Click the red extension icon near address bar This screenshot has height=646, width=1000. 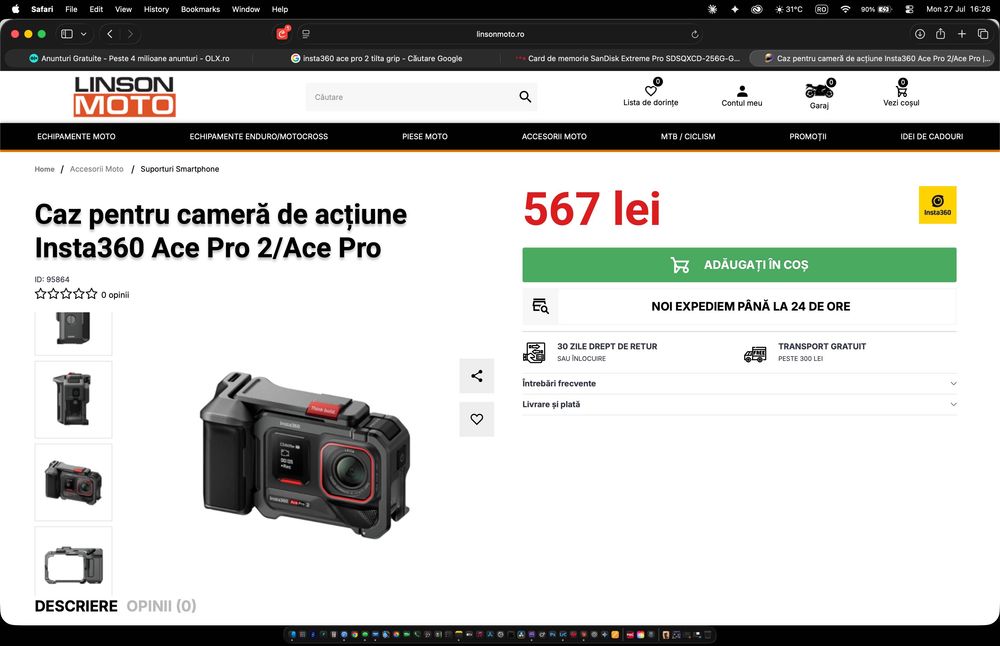coord(282,33)
